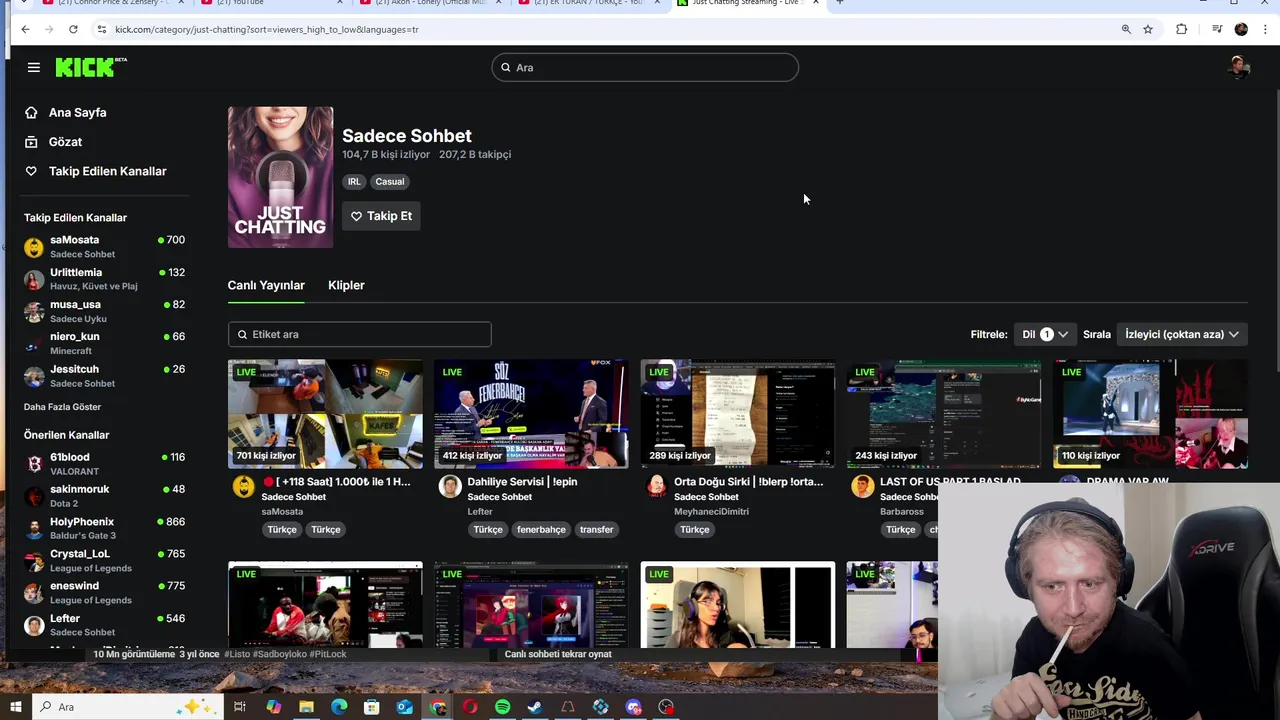
Task: Open Orta Doğu Sirki stream thumbnail
Action: [x=738, y=414]
